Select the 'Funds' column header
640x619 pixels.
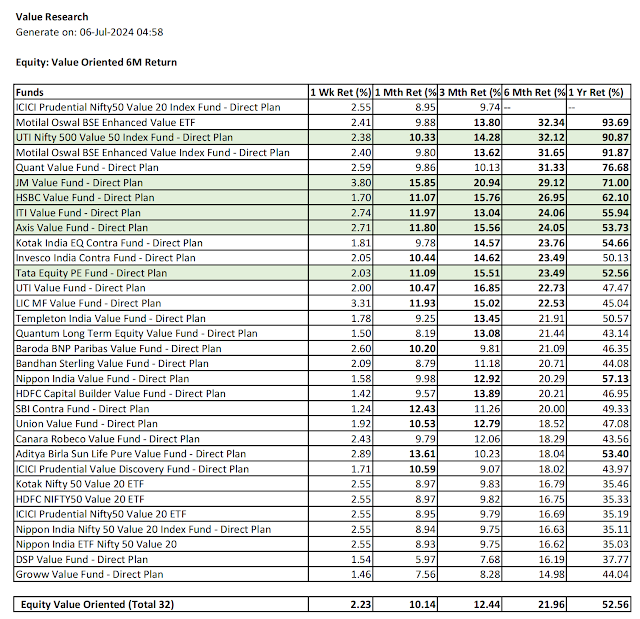(x=161, y=92)
